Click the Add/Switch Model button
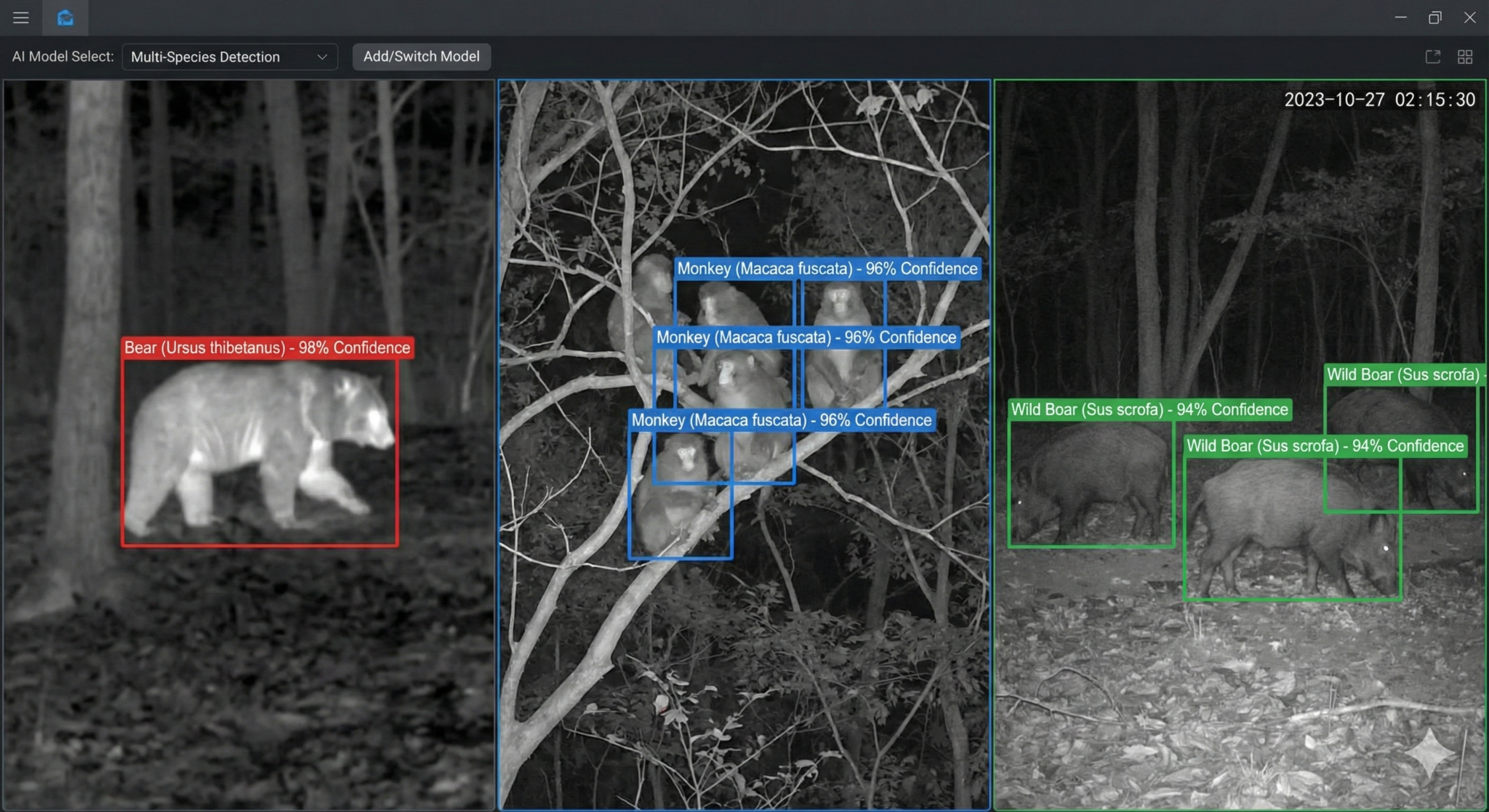Image resolution: width=1489 pixels, height=812 pixels. 421,56
